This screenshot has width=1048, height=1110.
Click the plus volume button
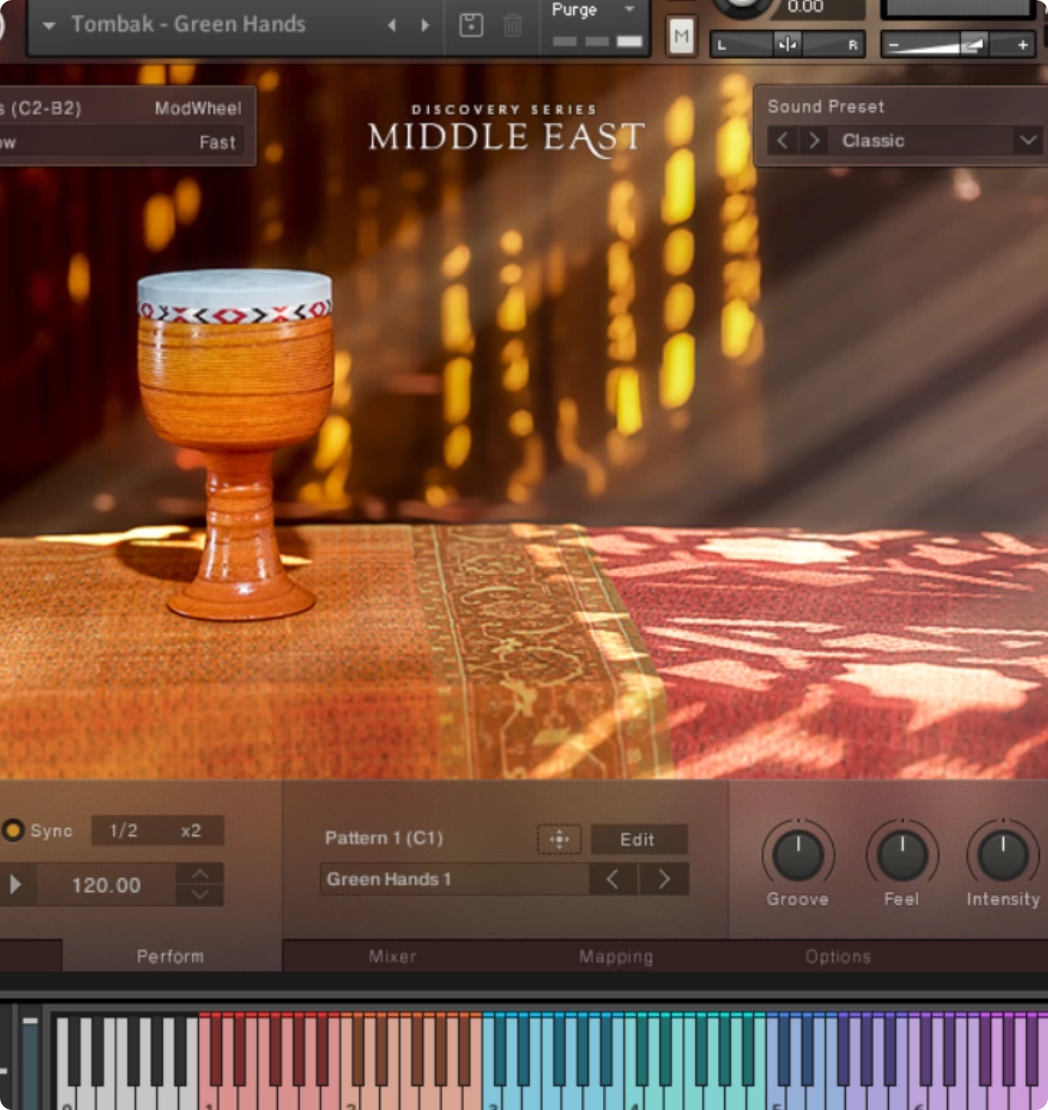pyautogui.click(x=1023, y=45)
